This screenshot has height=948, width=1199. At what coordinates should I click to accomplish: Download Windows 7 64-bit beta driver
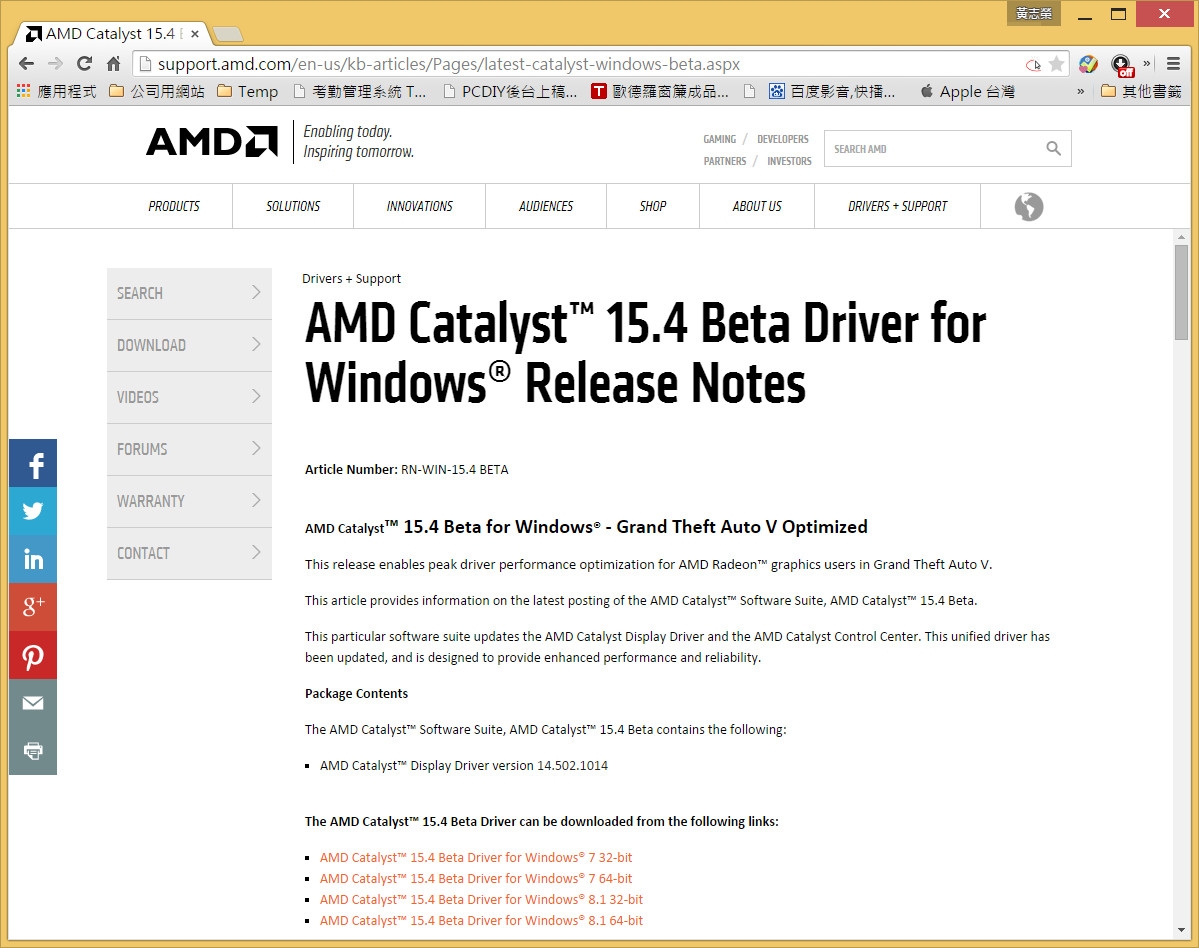476,878
